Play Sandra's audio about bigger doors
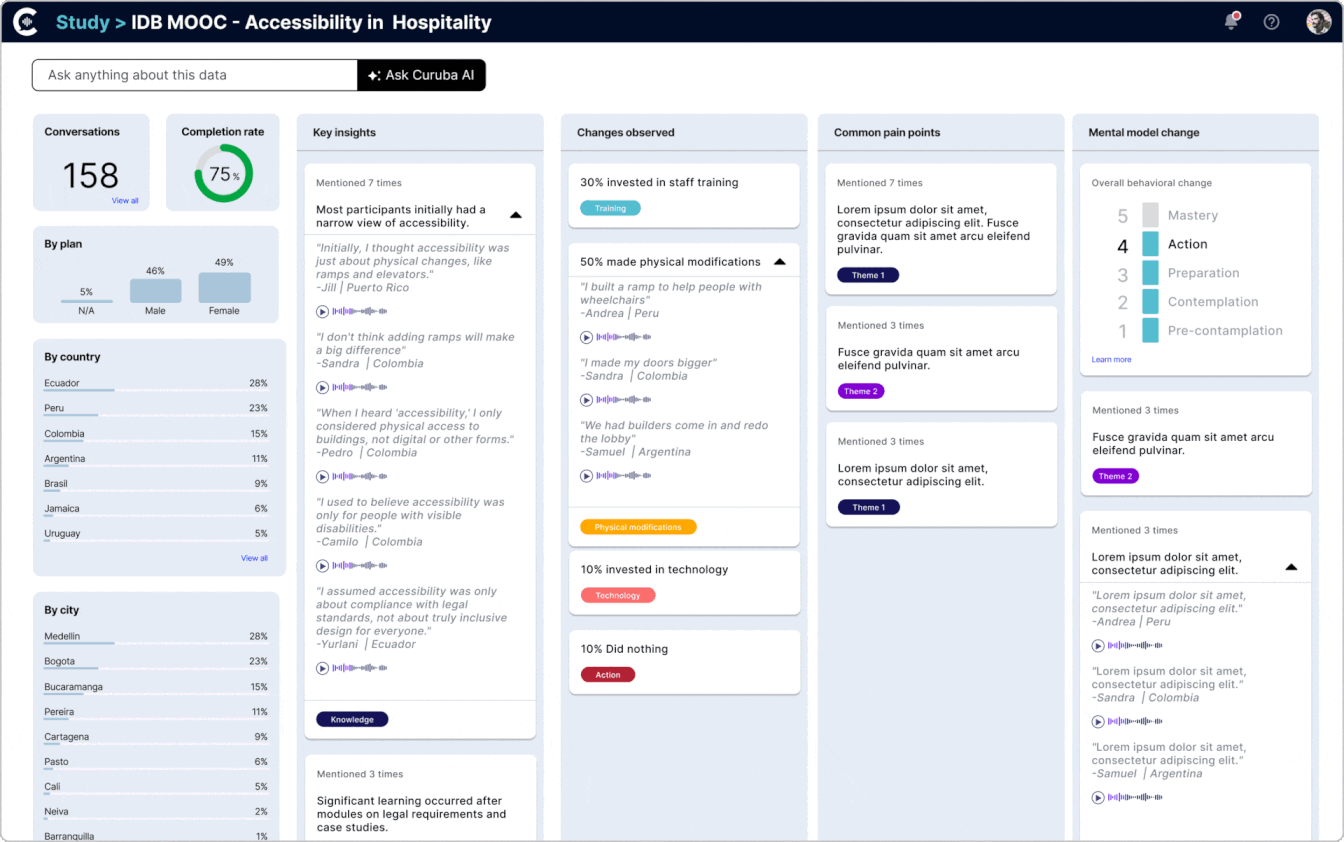The height and width of the screenshot is (842, 1344). click(587, 400)
